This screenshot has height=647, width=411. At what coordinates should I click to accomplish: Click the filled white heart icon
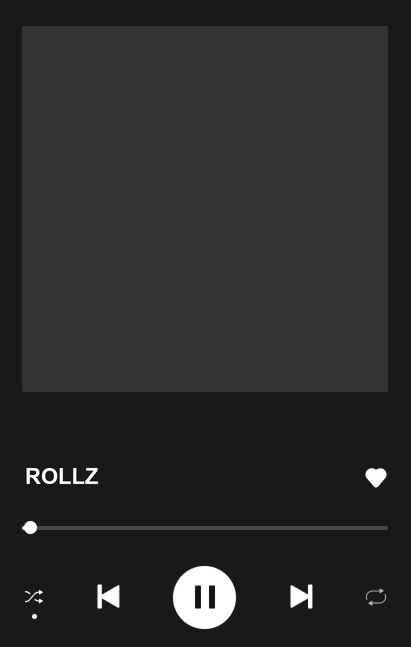coord(376,477)
